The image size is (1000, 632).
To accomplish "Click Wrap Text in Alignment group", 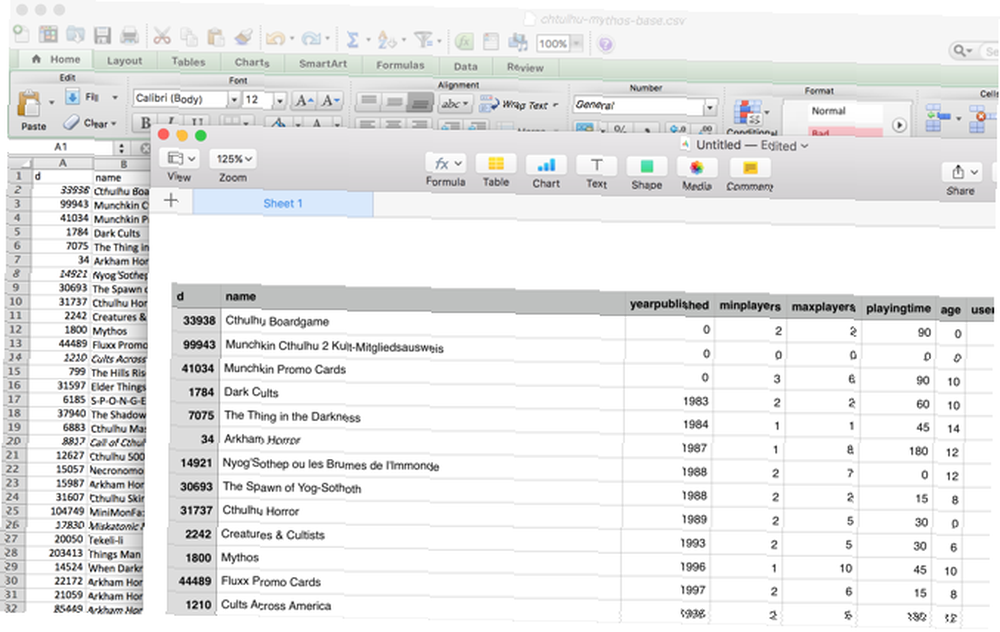I will 519,104.
